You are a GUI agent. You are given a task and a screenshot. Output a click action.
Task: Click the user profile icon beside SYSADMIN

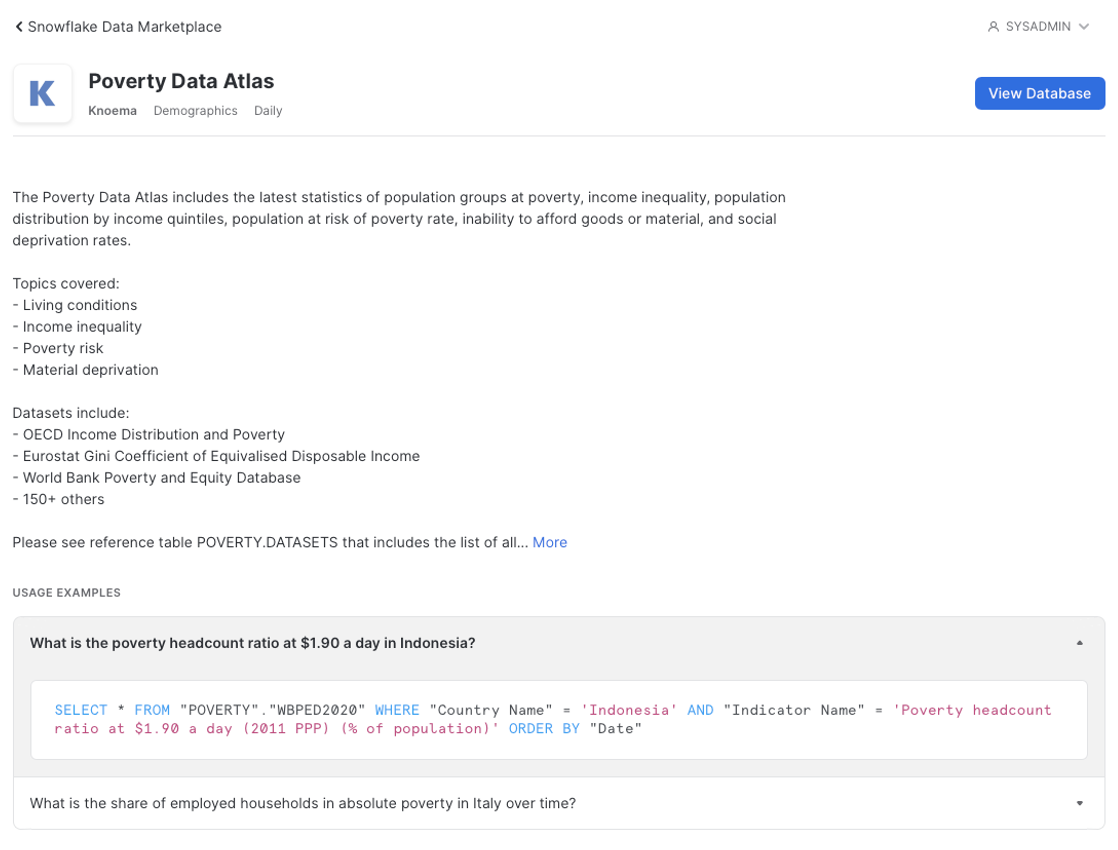click(x=993, y=27)
